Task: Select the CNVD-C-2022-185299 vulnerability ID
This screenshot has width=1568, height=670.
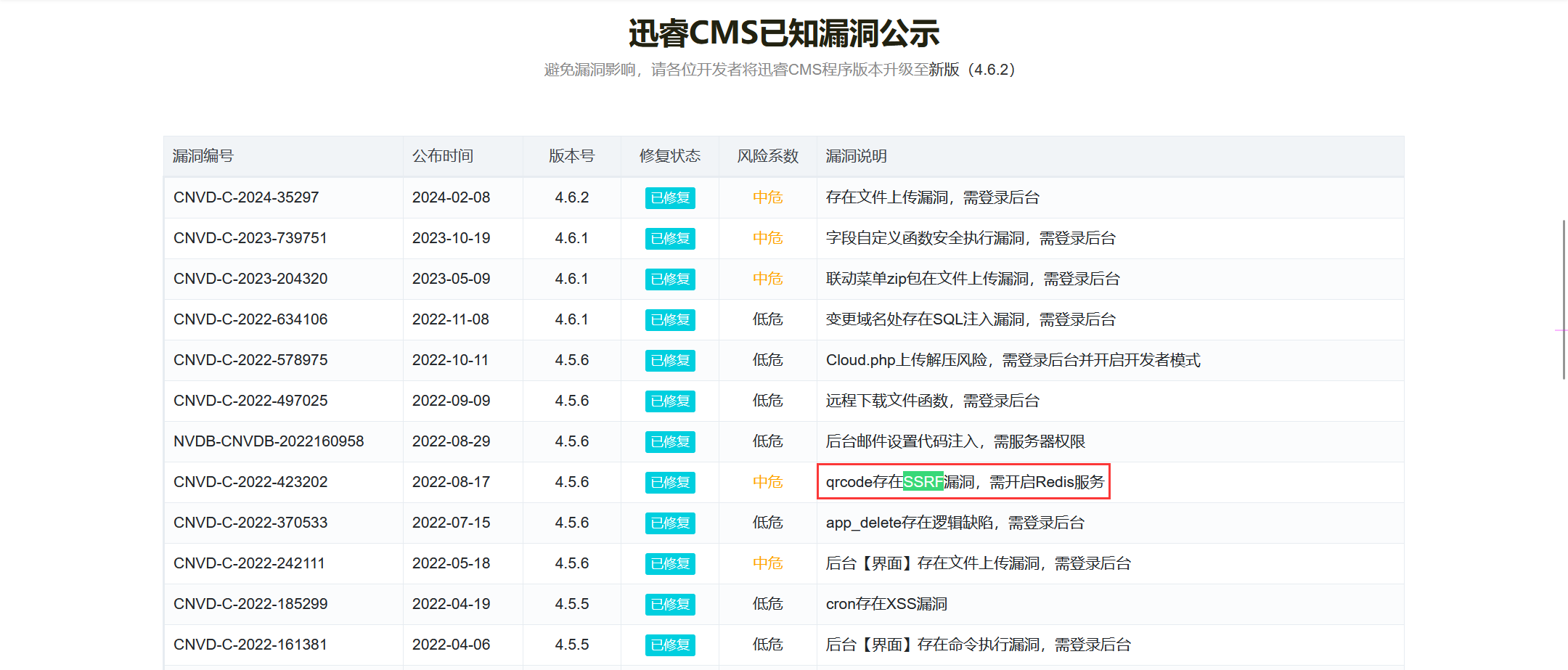Action: [x=250, y=604]
